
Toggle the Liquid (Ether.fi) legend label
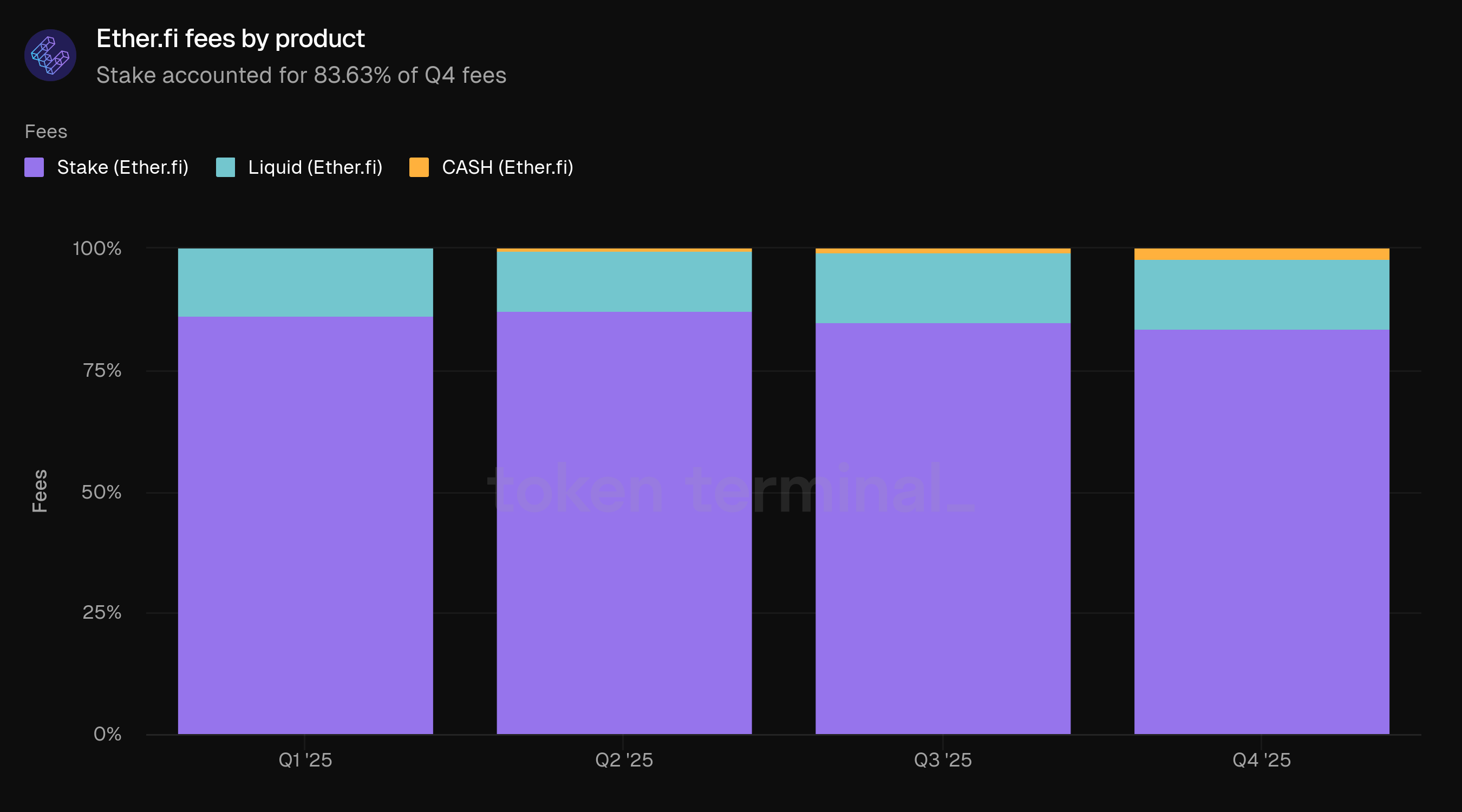pos(315,167)
